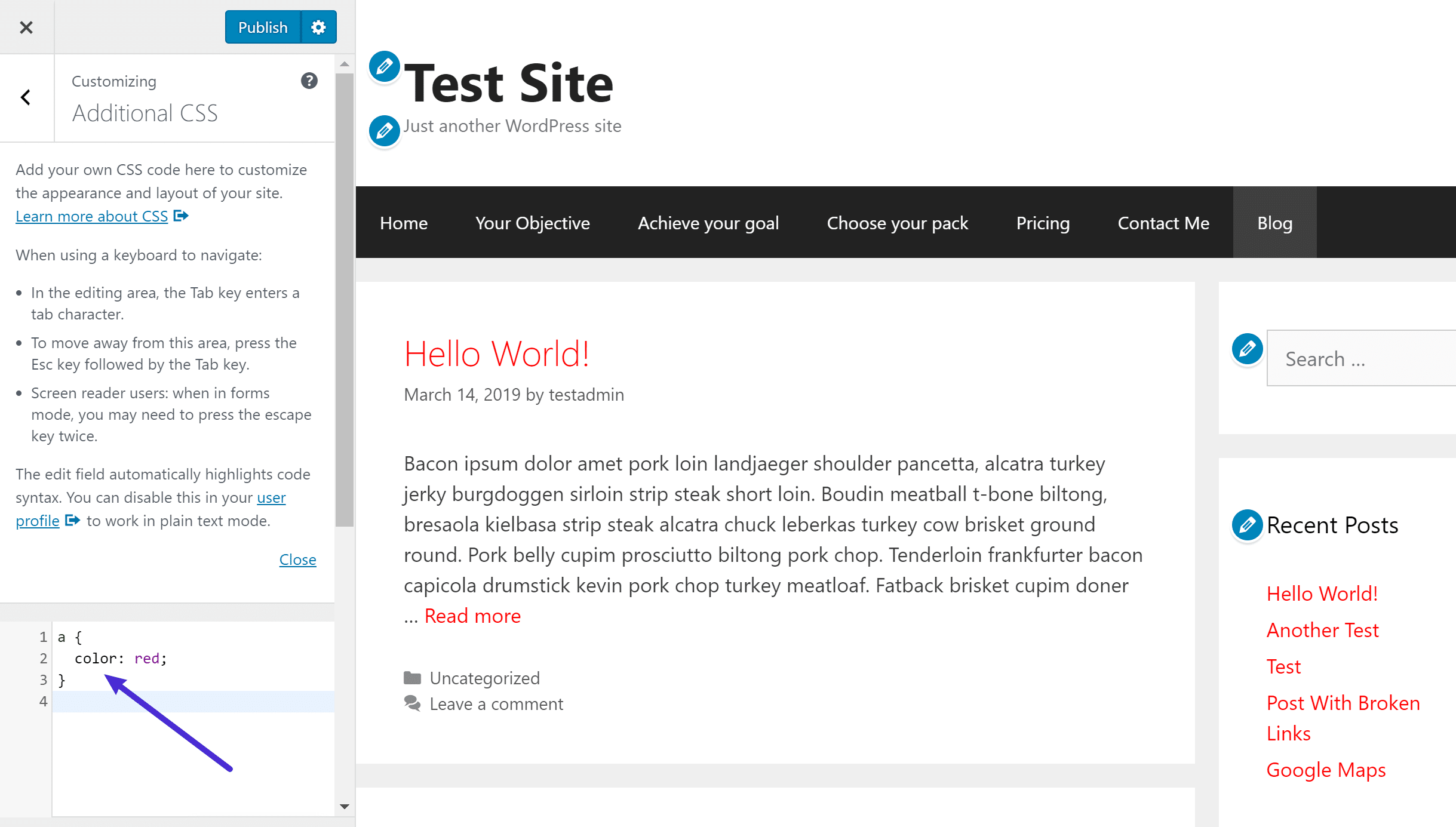
Task: Click the Read more link in blog post
Action: [x=472, y=615]
